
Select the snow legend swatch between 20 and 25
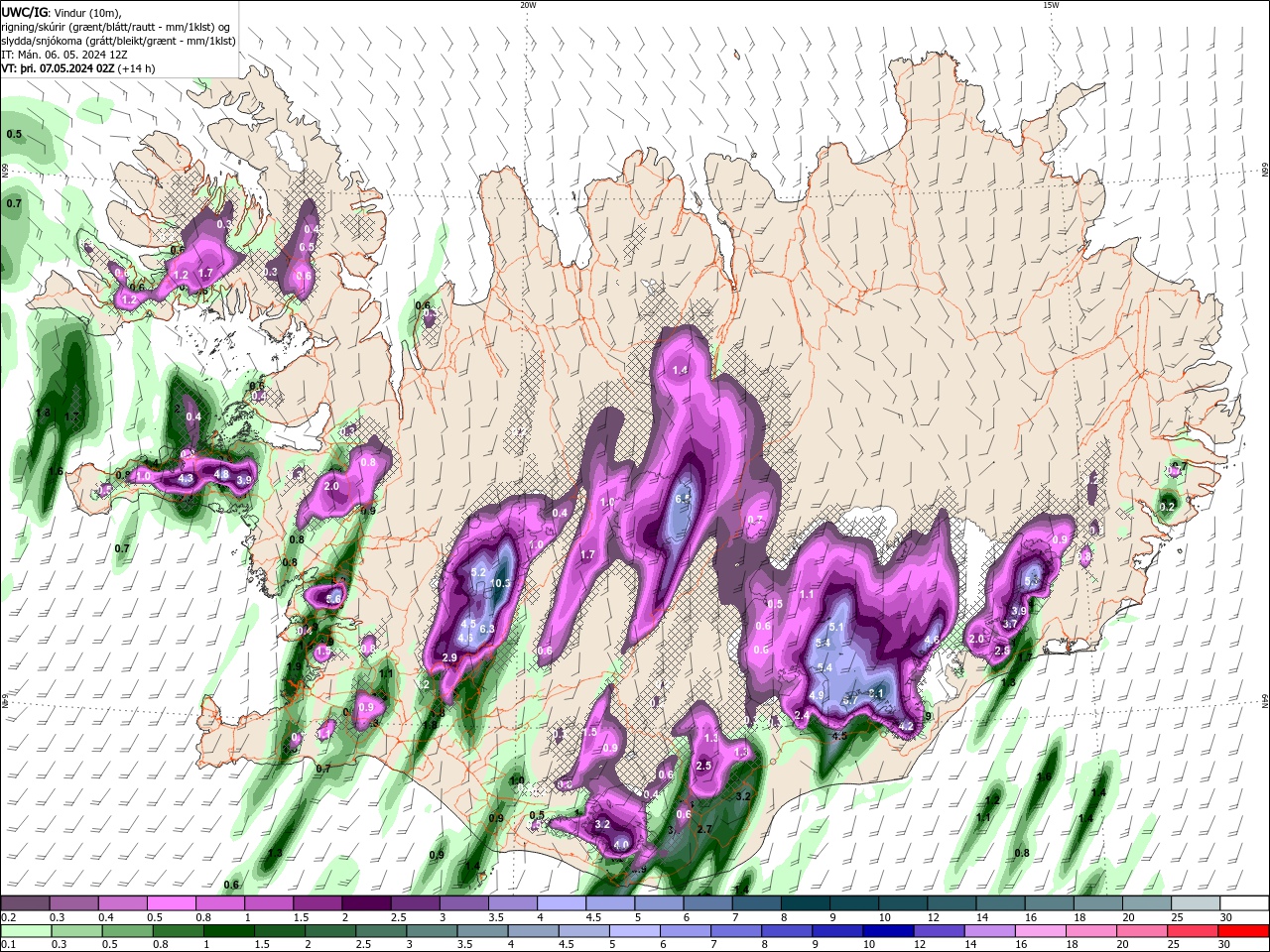pyautogui.click(x=1147, y=903)
